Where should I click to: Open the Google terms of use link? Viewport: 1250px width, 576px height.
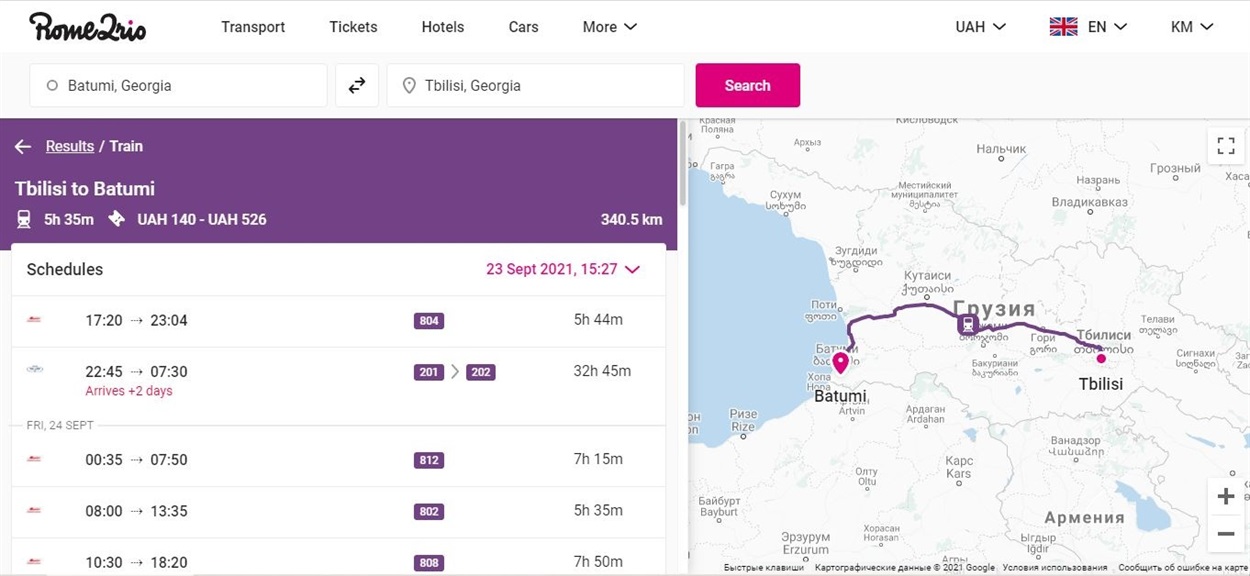click(1056, 568)
